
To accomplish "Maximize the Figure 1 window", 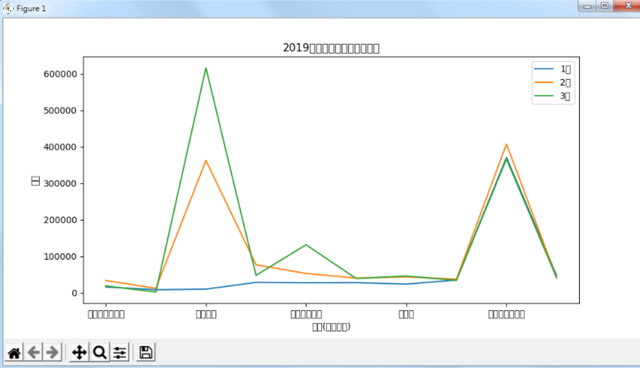I will point(605,6).
